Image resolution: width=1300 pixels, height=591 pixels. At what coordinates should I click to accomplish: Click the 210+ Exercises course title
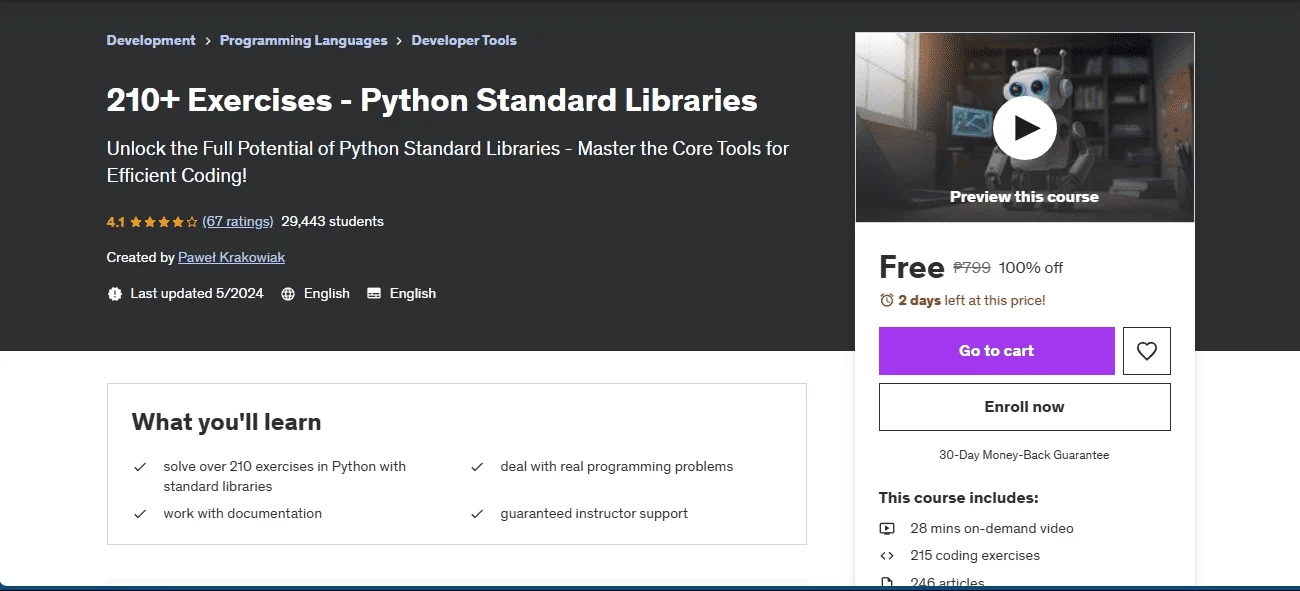432,100
